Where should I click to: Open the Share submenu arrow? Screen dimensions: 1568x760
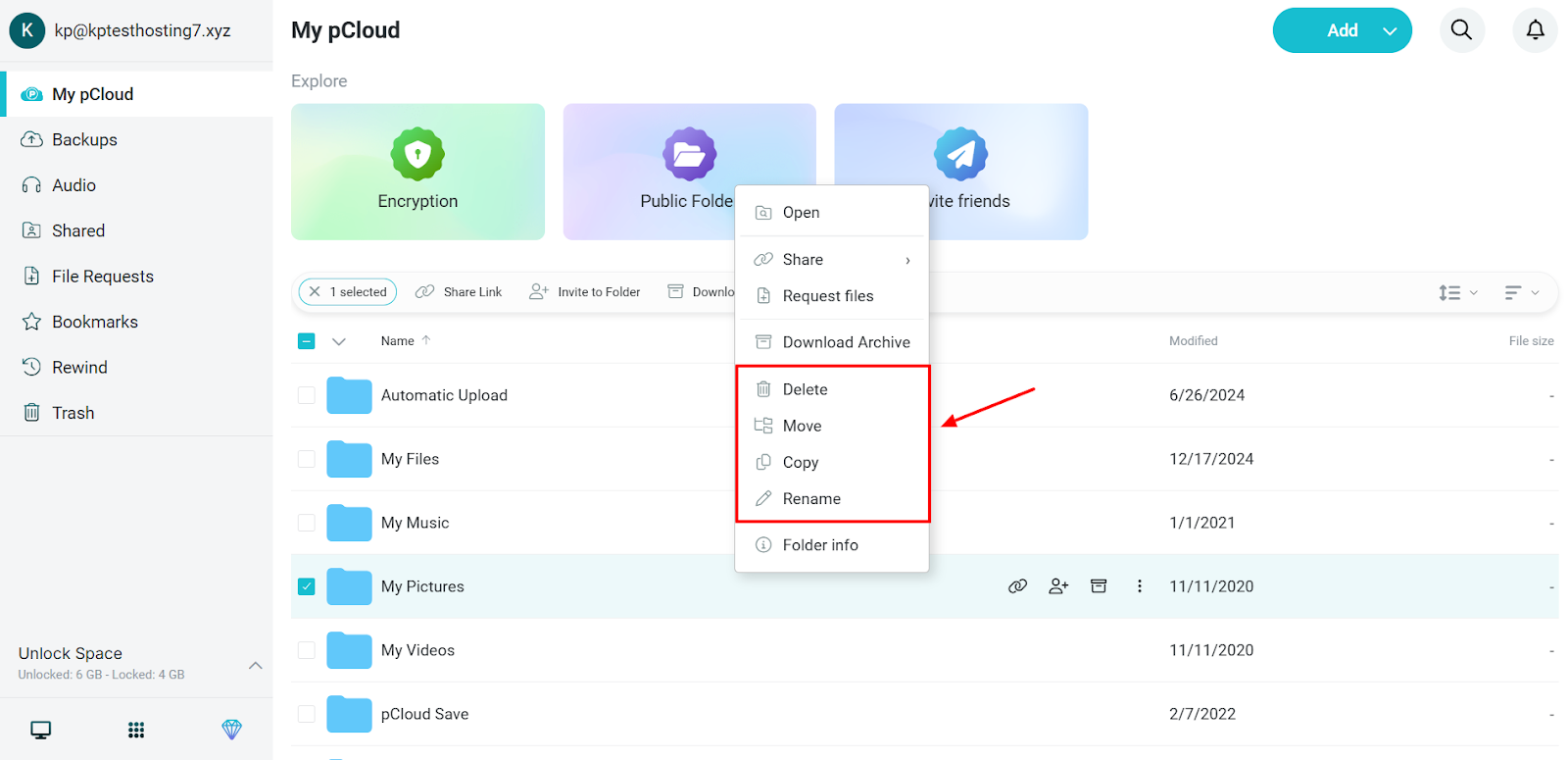pos(907,260)
